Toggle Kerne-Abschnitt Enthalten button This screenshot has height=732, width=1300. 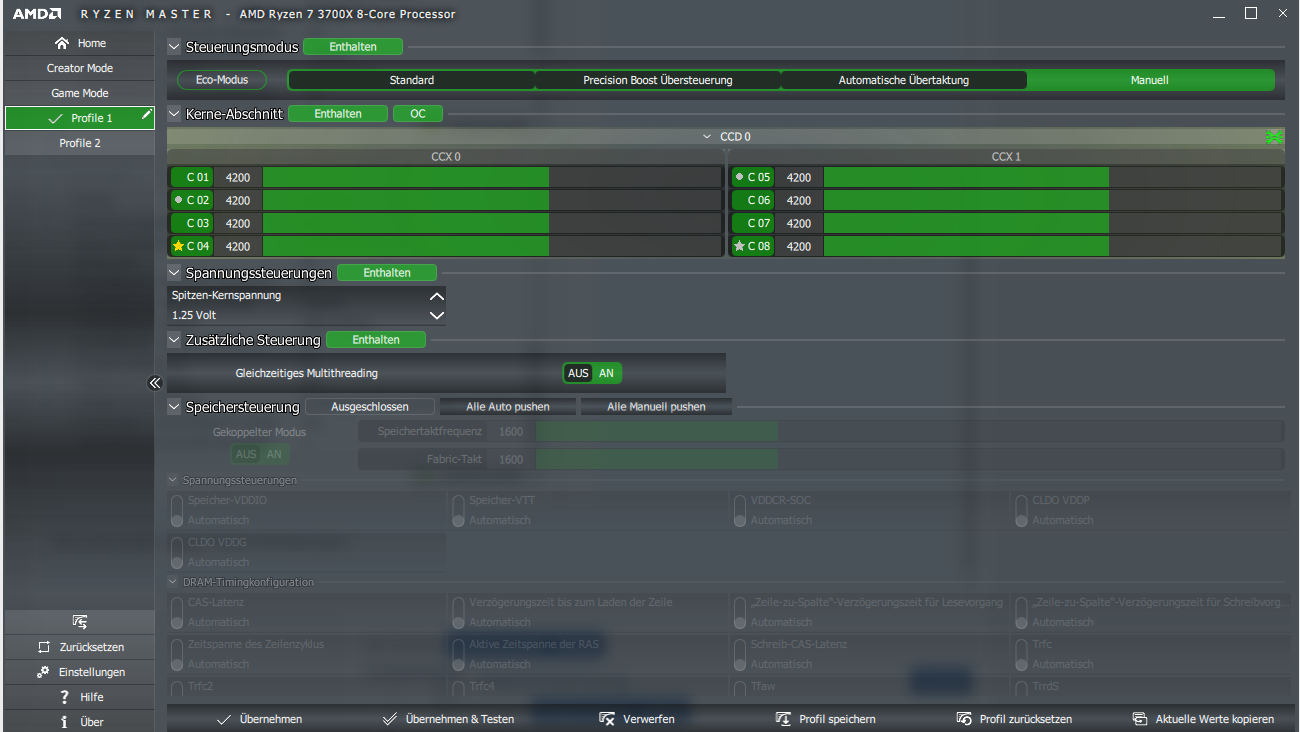(x=338, y=114)
